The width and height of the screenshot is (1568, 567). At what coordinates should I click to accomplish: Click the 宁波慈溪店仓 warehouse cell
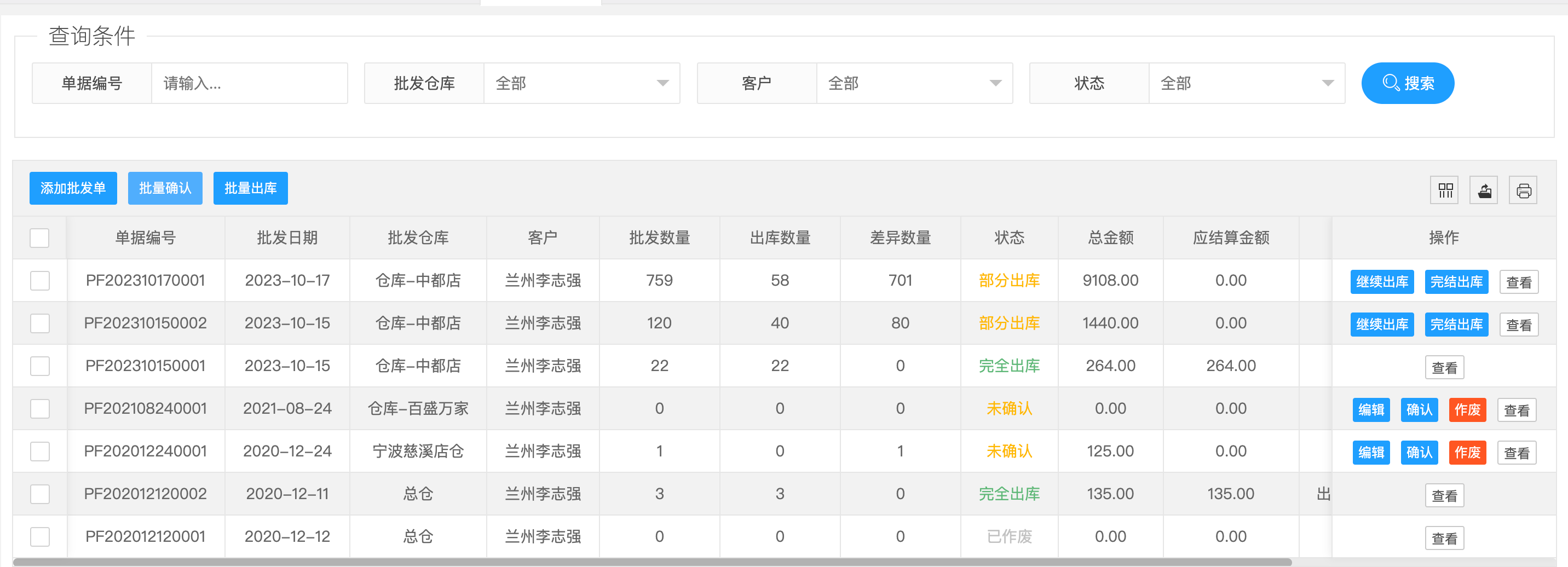click(x=418, y=451)
